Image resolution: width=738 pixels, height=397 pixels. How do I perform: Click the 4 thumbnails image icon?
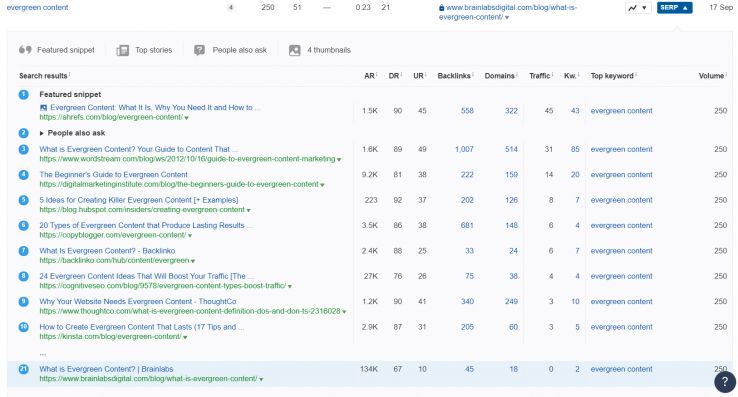tap(295, 50)
